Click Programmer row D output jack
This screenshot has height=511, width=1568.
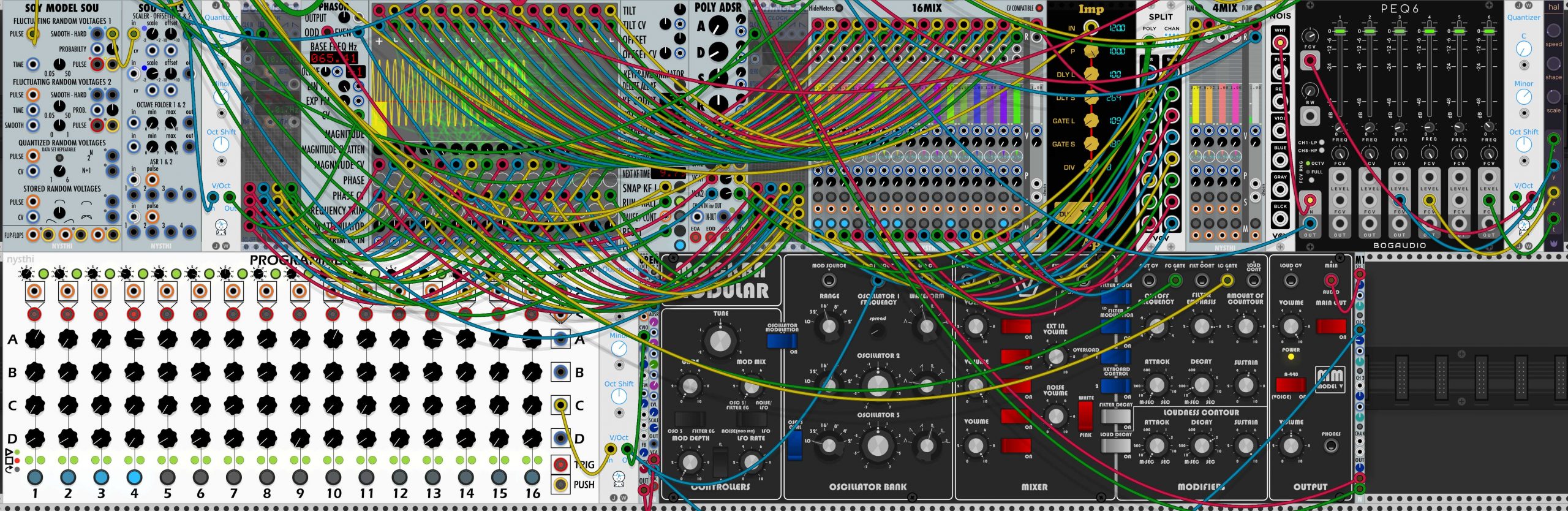click(x=560, y=438)
